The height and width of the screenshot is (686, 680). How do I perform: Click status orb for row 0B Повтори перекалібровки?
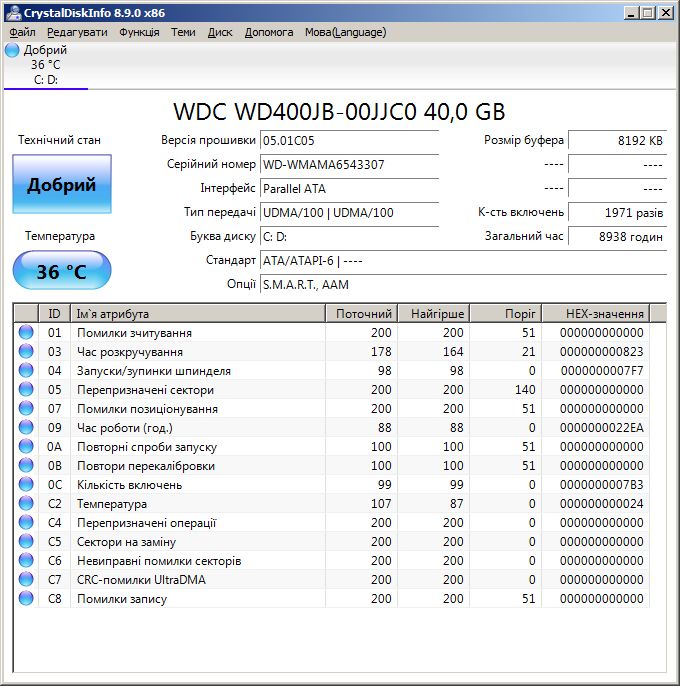pos(26,466)
